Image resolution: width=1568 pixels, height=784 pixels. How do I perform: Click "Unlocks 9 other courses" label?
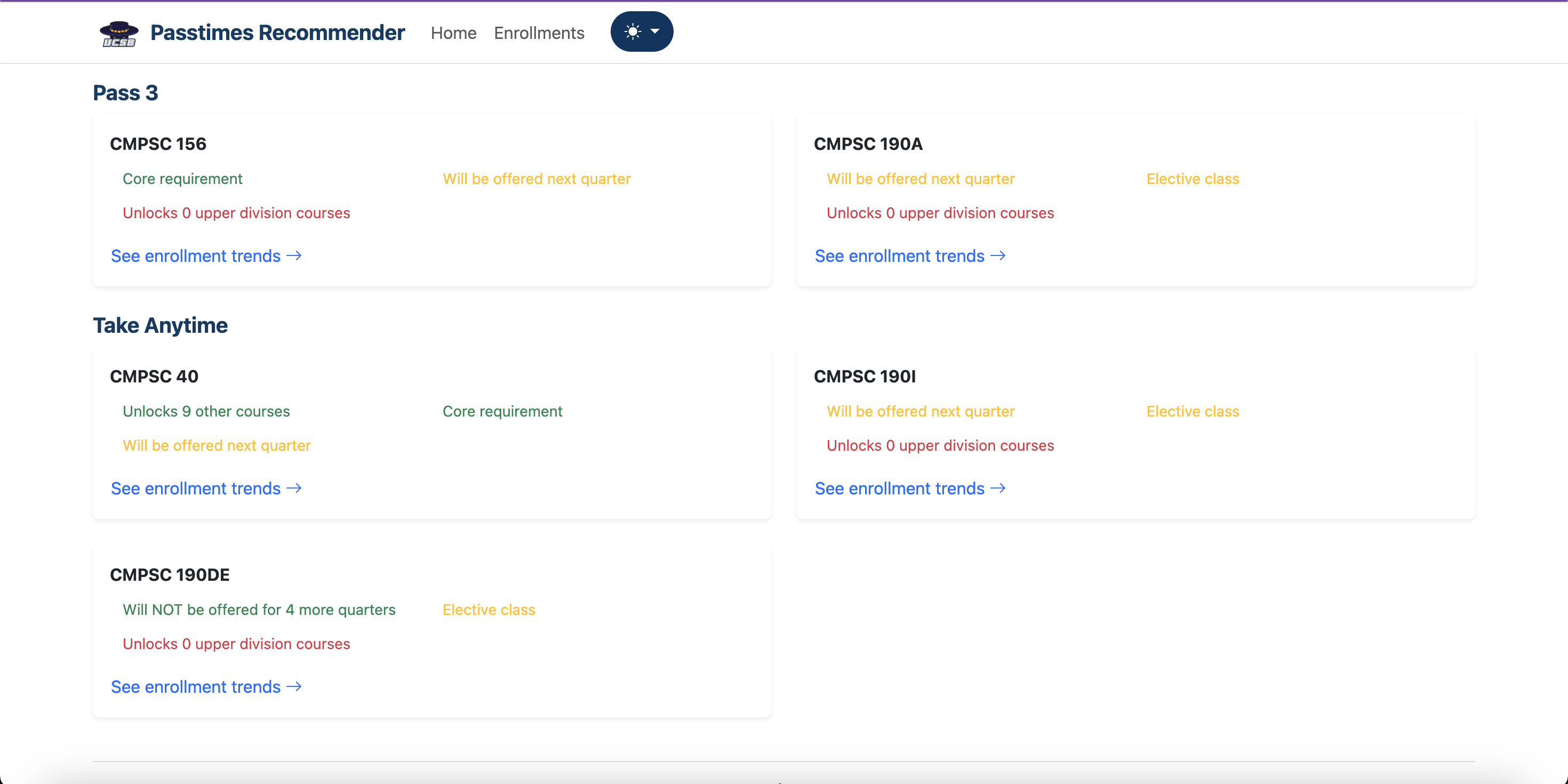point(206,412)
